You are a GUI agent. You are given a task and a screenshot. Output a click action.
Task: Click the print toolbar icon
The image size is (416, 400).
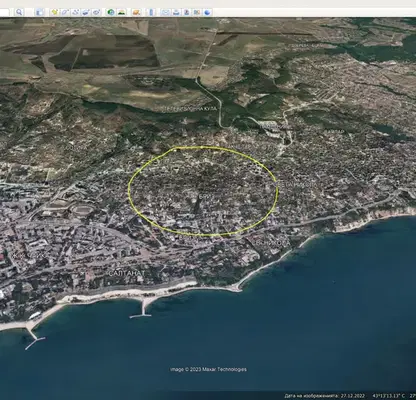point(176,12)
